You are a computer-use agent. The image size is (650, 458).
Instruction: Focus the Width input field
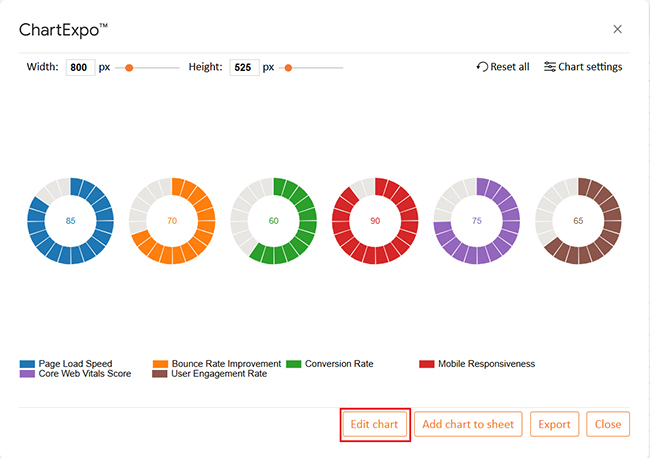point(80,68)
